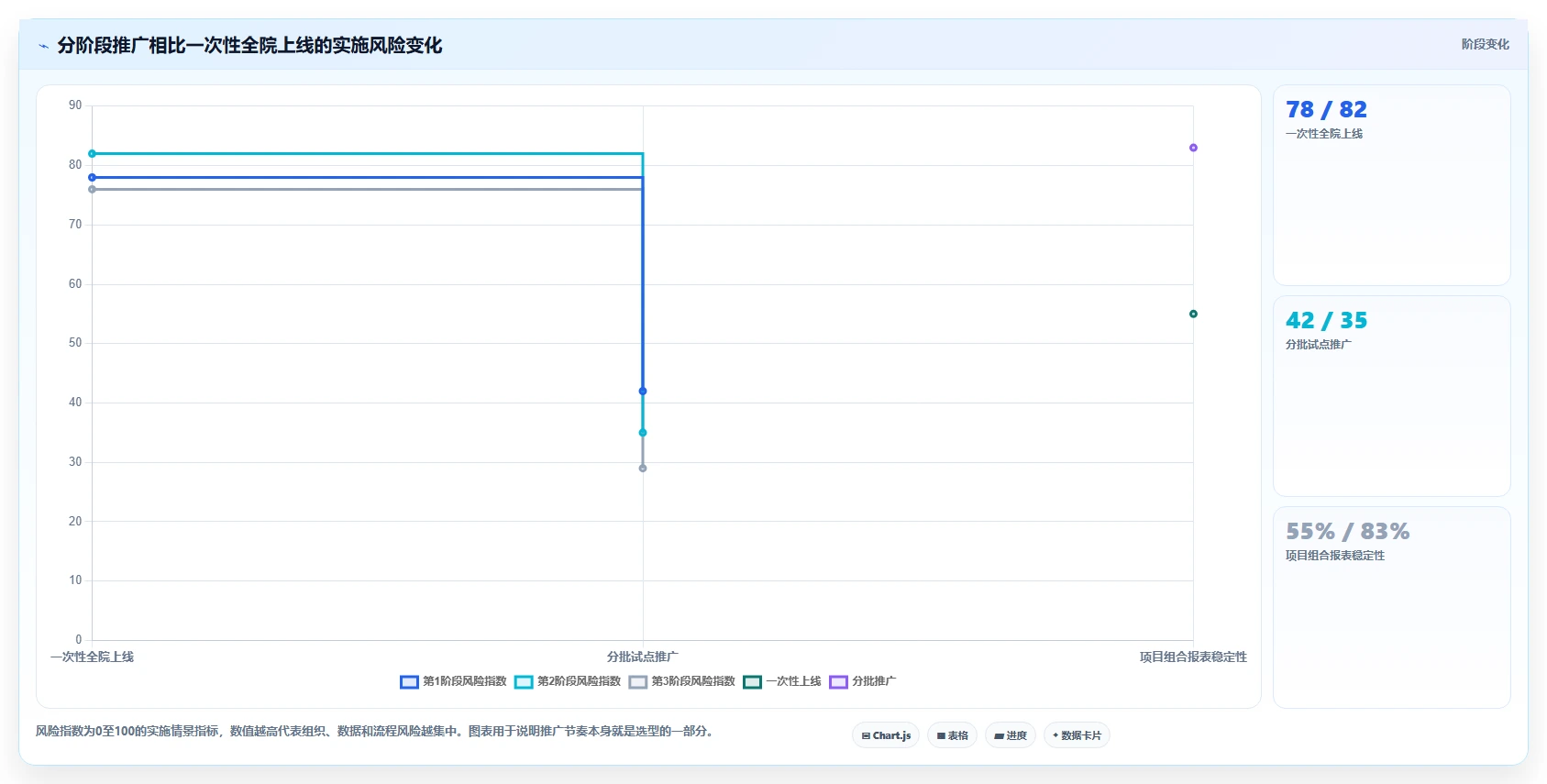The image size is (1547, 784).
Task: Hide the 分批推广 series via its legend label
Action: (874, 681)
